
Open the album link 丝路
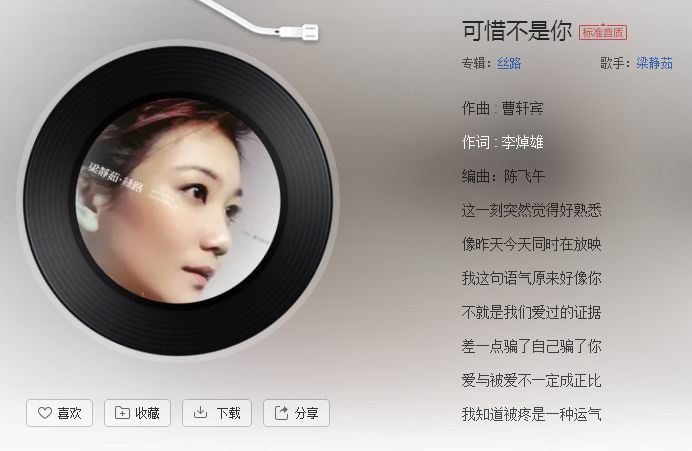tap(509, 63)
